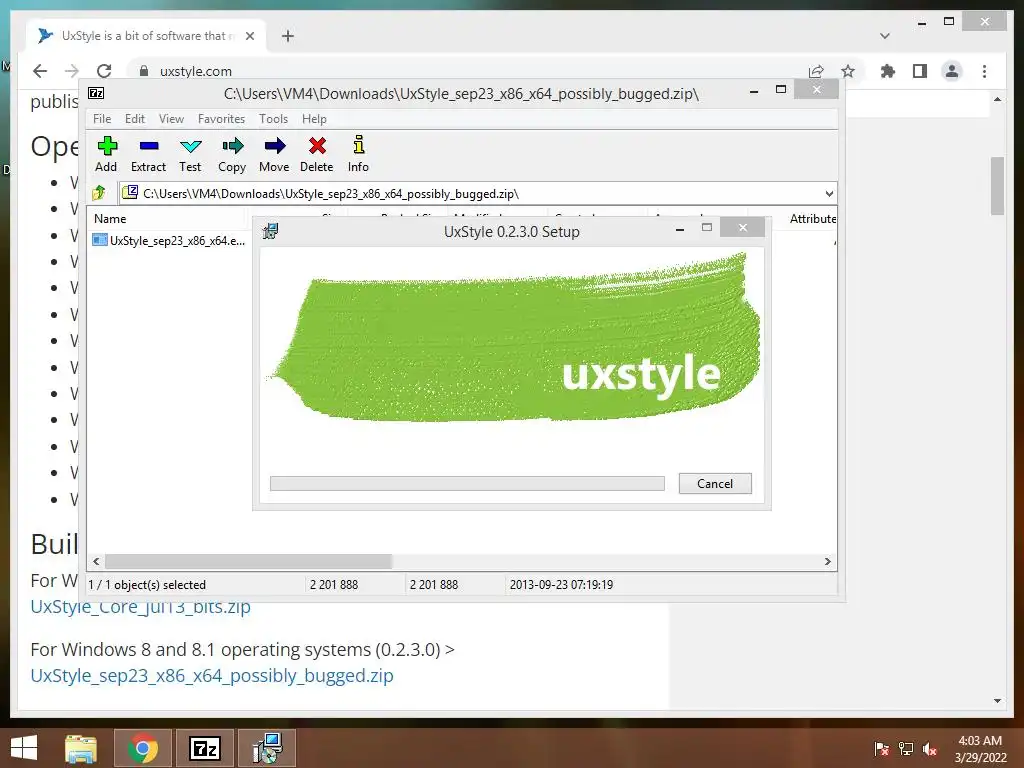
Task: Share this page from the address bar
Action: coord(816,71)
